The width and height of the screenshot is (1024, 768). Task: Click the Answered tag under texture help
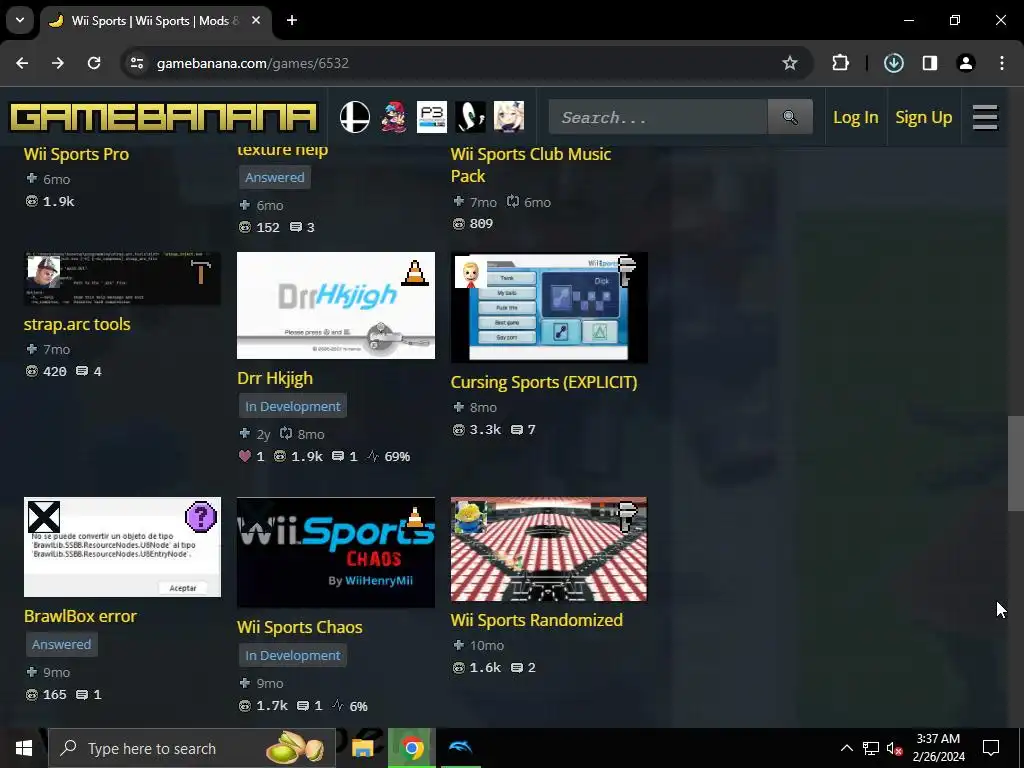tap(274, 177)
